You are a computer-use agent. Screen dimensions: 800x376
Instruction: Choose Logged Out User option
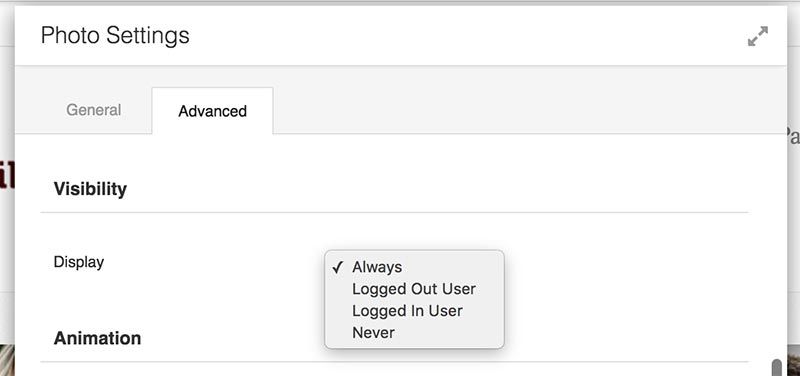pos(414,289)
